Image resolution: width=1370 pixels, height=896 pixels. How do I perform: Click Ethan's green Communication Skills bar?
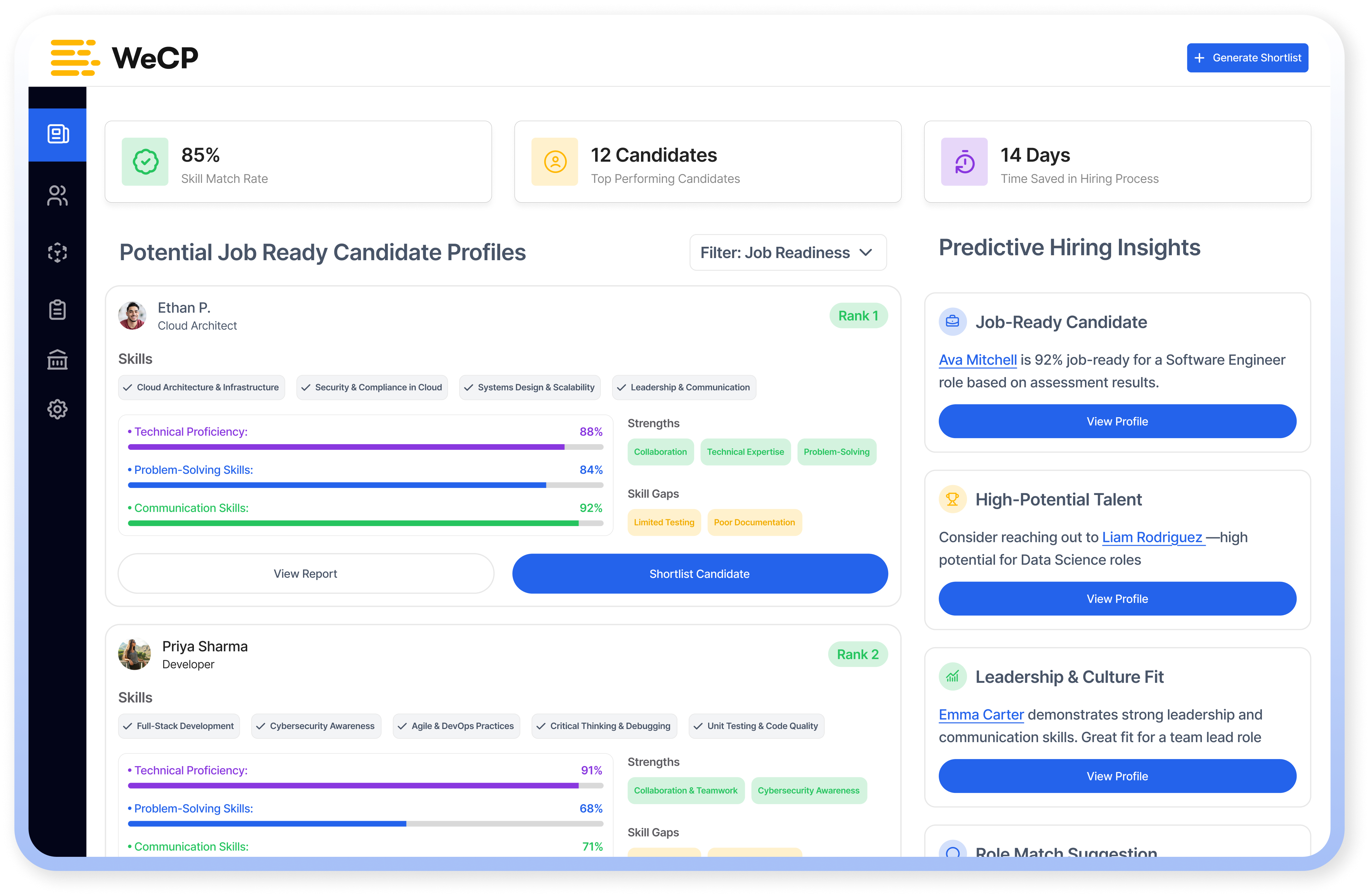[366, 523]
